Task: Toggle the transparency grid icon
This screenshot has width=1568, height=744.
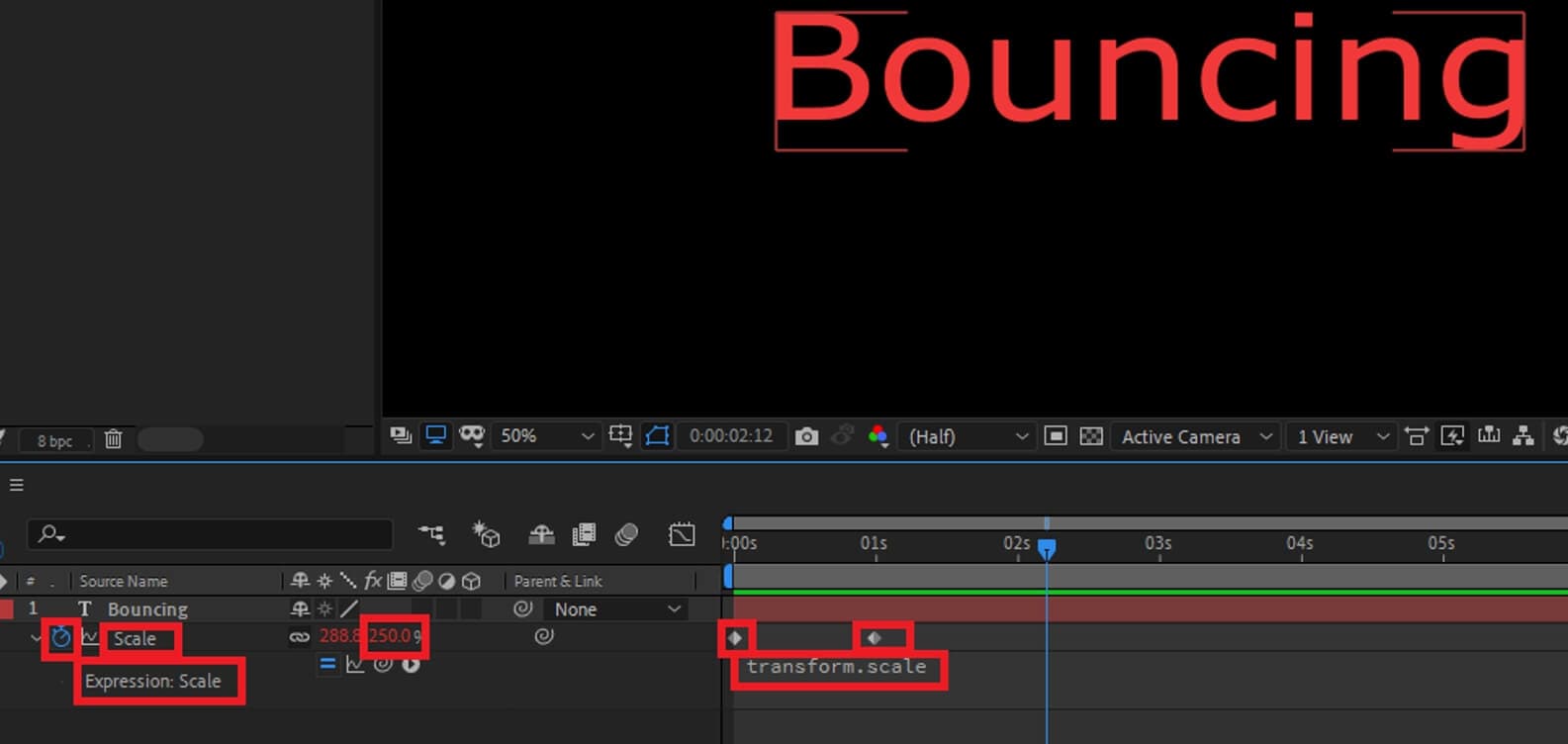Action: click(1091, 436)
